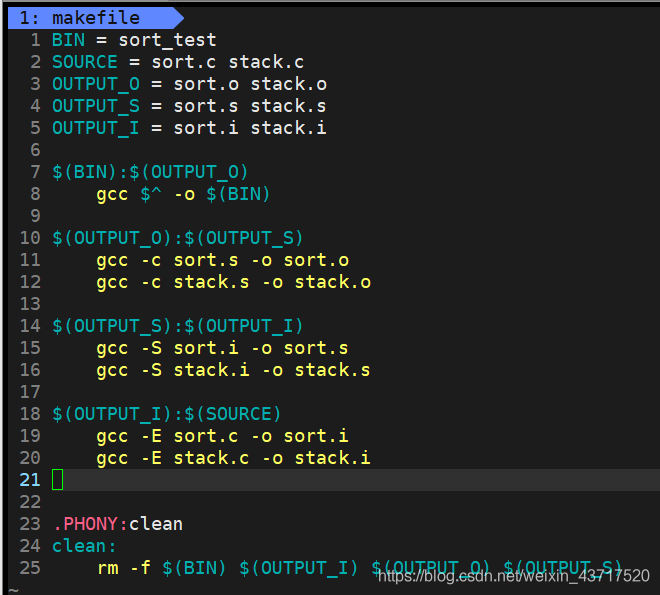Viewport: 660px width, 595px height.
Task: Click 'OUTPUT_S' variable definition on line 4
Action: [x=96, y=106]
